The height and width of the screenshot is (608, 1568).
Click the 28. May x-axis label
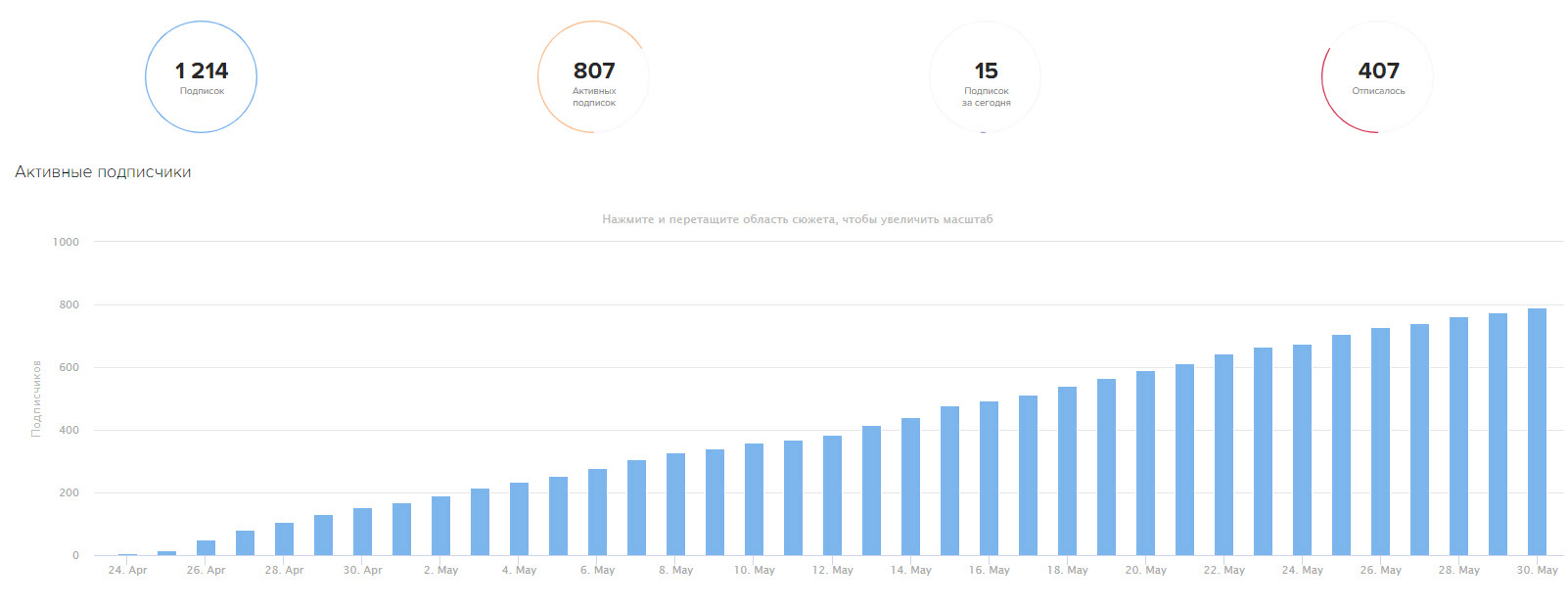(1458, 570)
